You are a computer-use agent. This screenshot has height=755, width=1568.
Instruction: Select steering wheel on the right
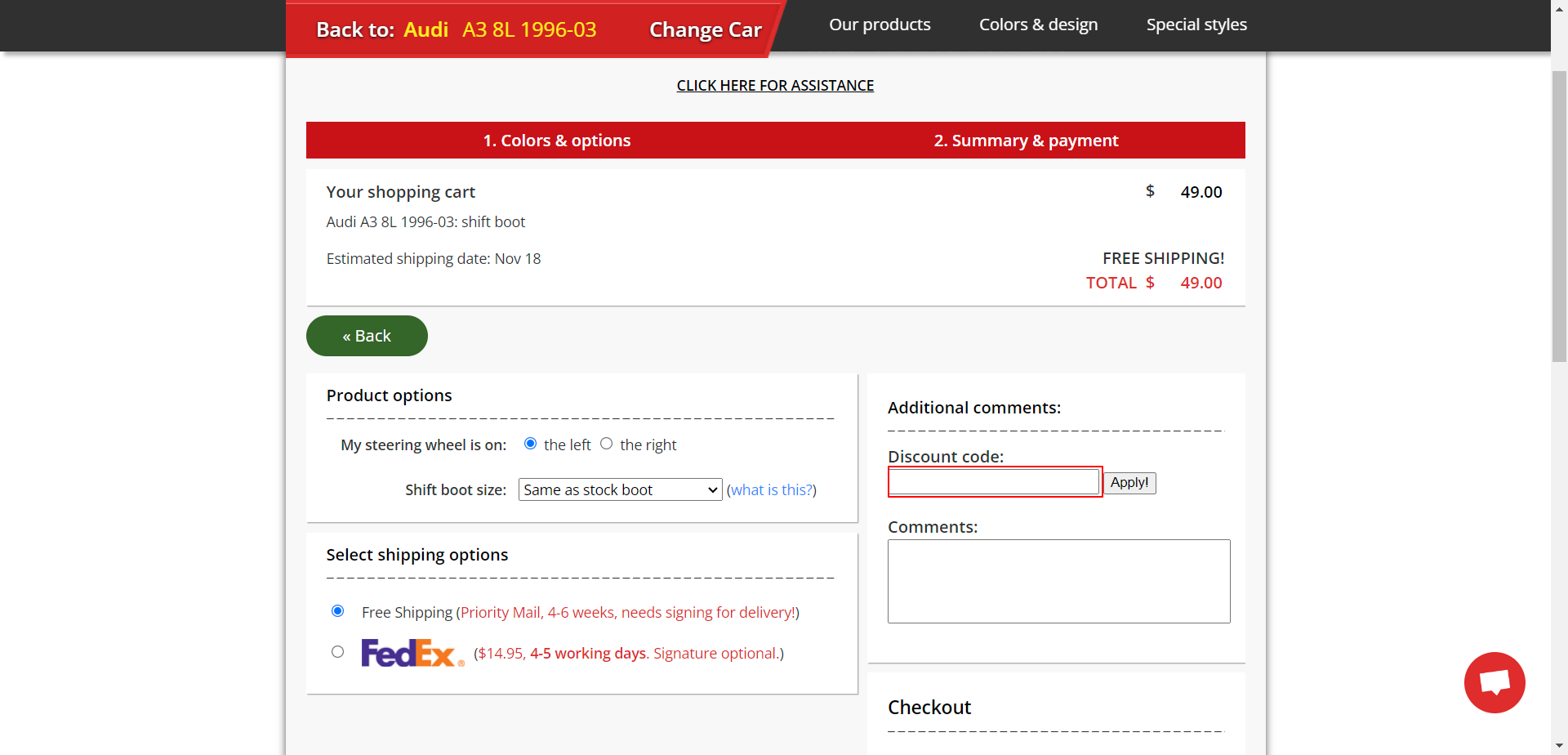tap(606, 444)
